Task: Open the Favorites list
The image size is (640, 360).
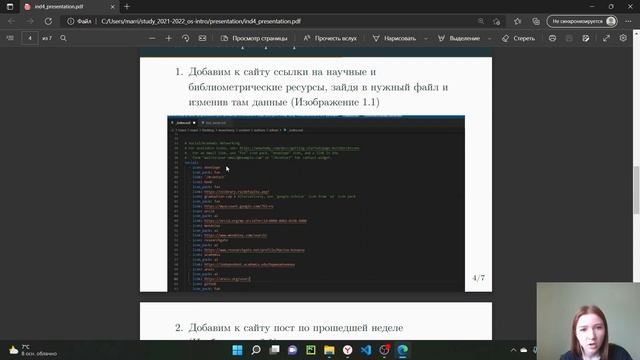Action: click(518, 21)
